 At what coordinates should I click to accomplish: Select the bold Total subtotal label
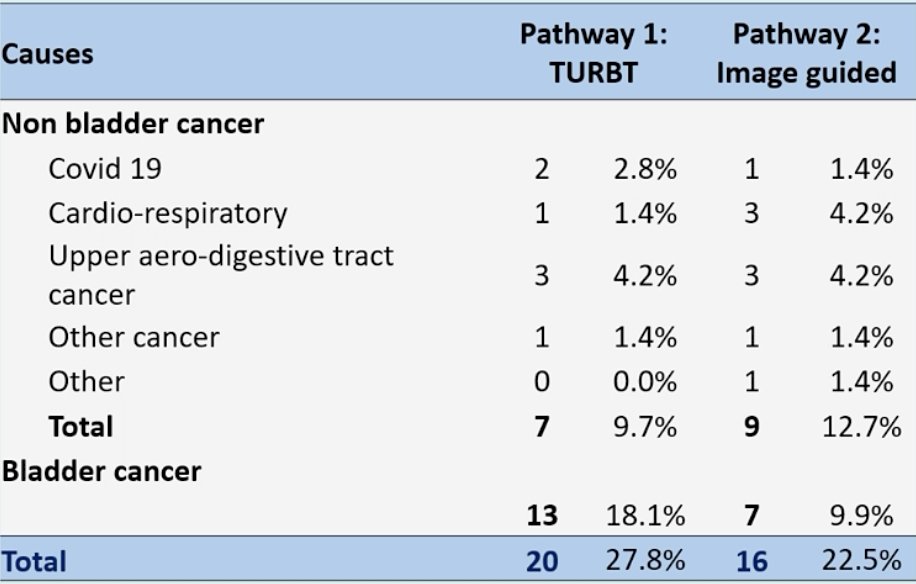click(x=81, y=426)
